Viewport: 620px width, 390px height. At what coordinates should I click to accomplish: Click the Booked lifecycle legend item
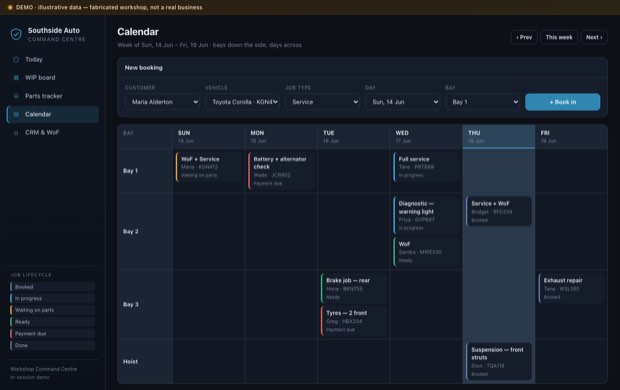pyautogui.click(x=53, y=287)
